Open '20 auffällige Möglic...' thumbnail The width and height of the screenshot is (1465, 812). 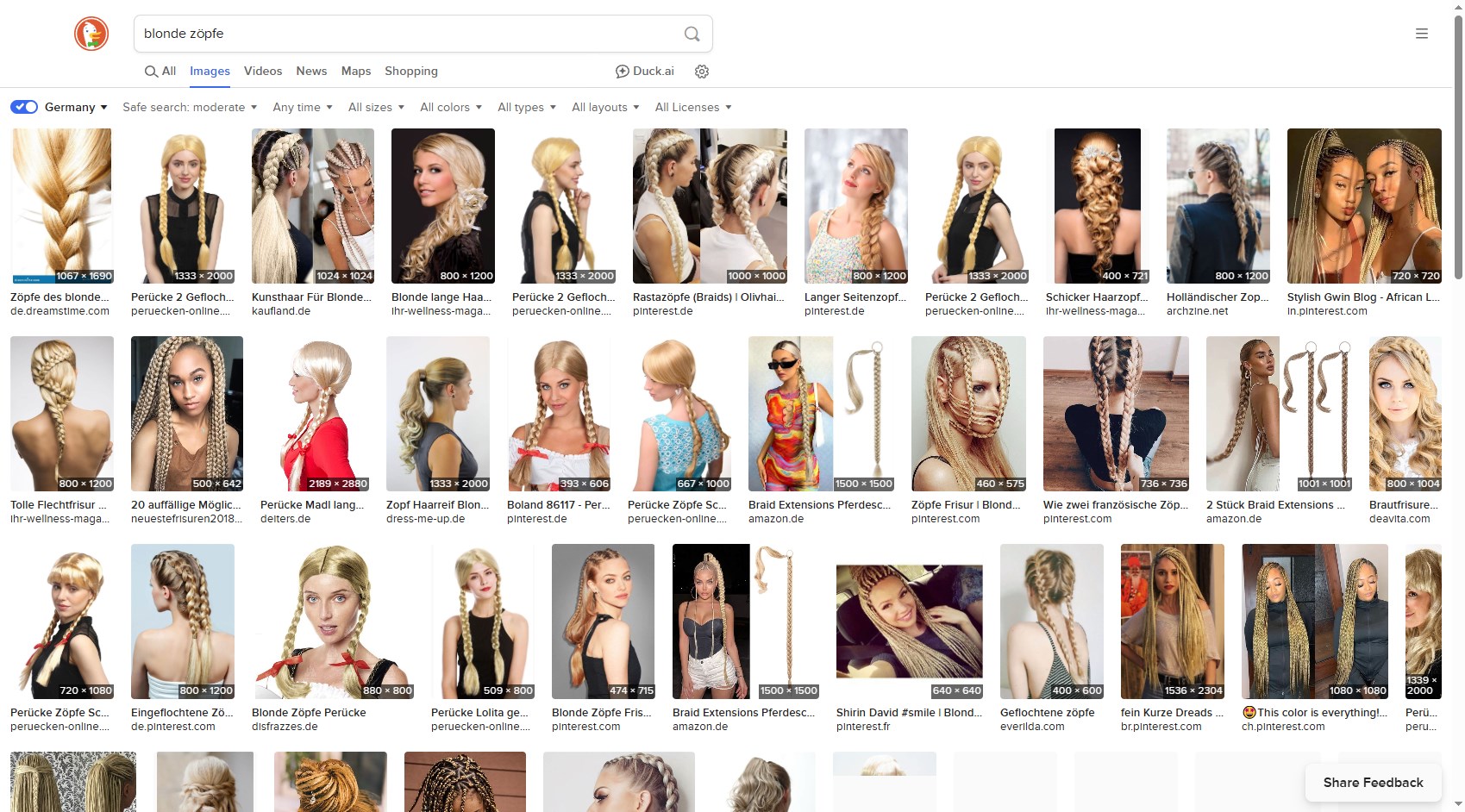pyautogui.click(x=187, y=414)
